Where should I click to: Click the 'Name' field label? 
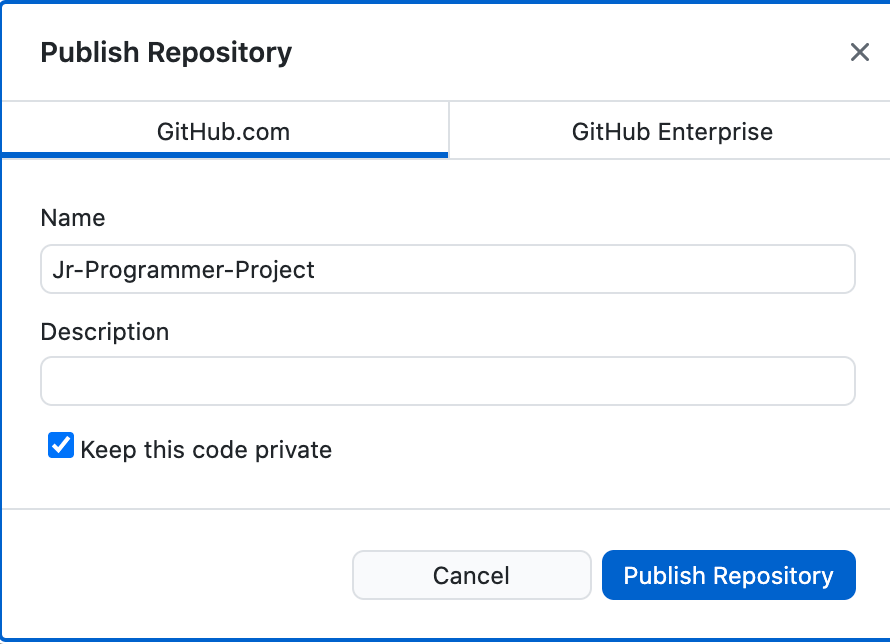pos(73,217)
